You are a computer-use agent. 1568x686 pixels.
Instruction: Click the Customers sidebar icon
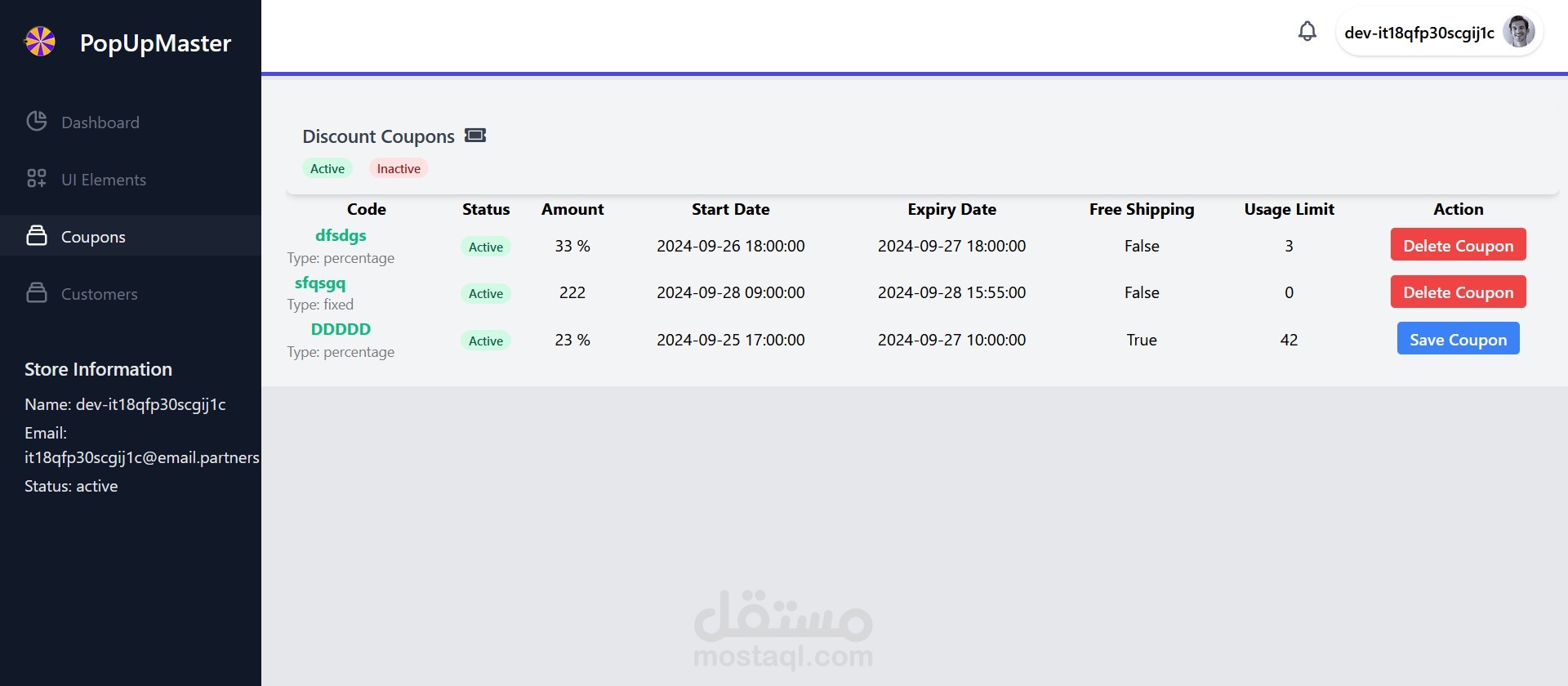coord(37,293)
